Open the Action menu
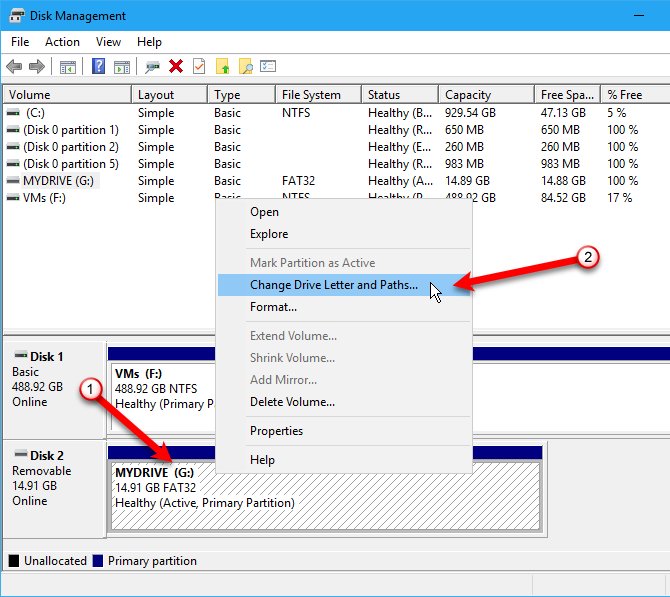This screenshot has height=597, width=670. point(62,42)
